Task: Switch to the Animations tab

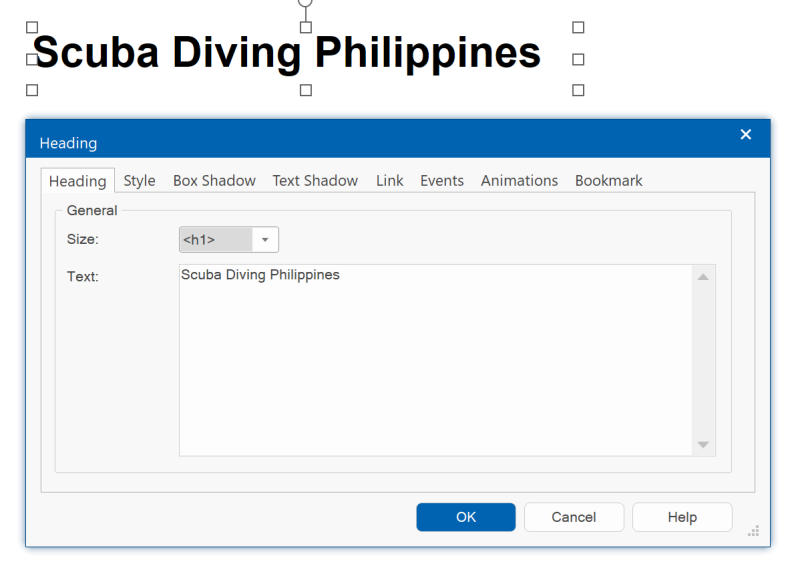Action: tap(519, 181)
